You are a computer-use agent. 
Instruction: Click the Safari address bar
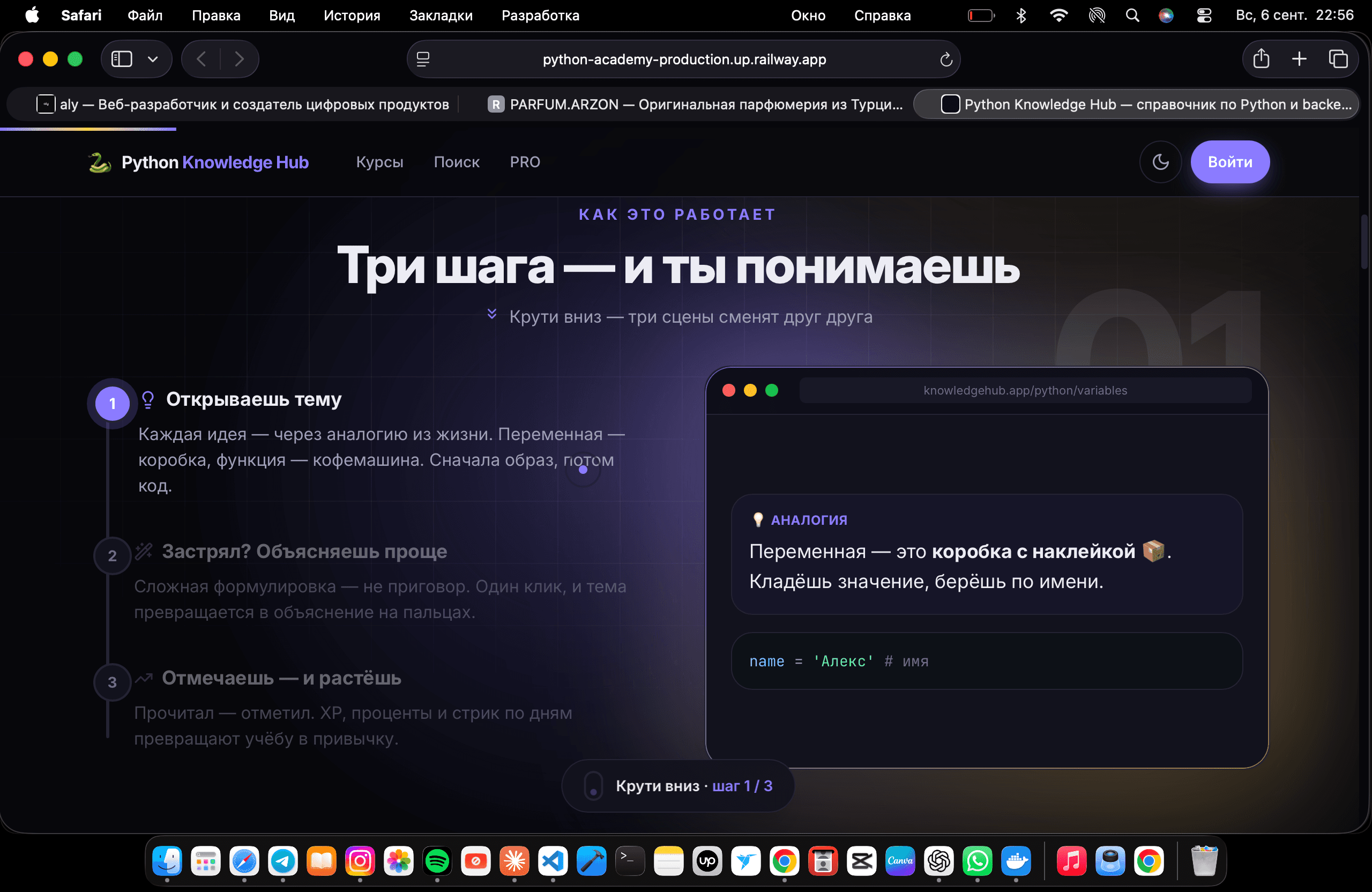tap(684, 59)
